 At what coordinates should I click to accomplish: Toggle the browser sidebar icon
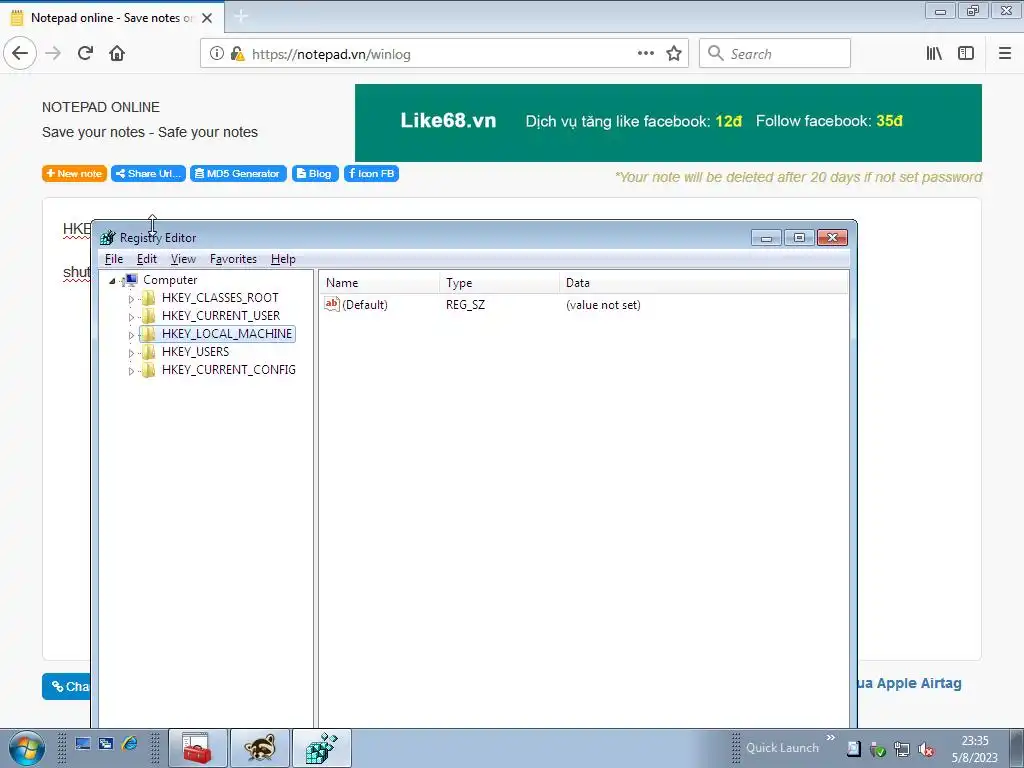(966, 54)
